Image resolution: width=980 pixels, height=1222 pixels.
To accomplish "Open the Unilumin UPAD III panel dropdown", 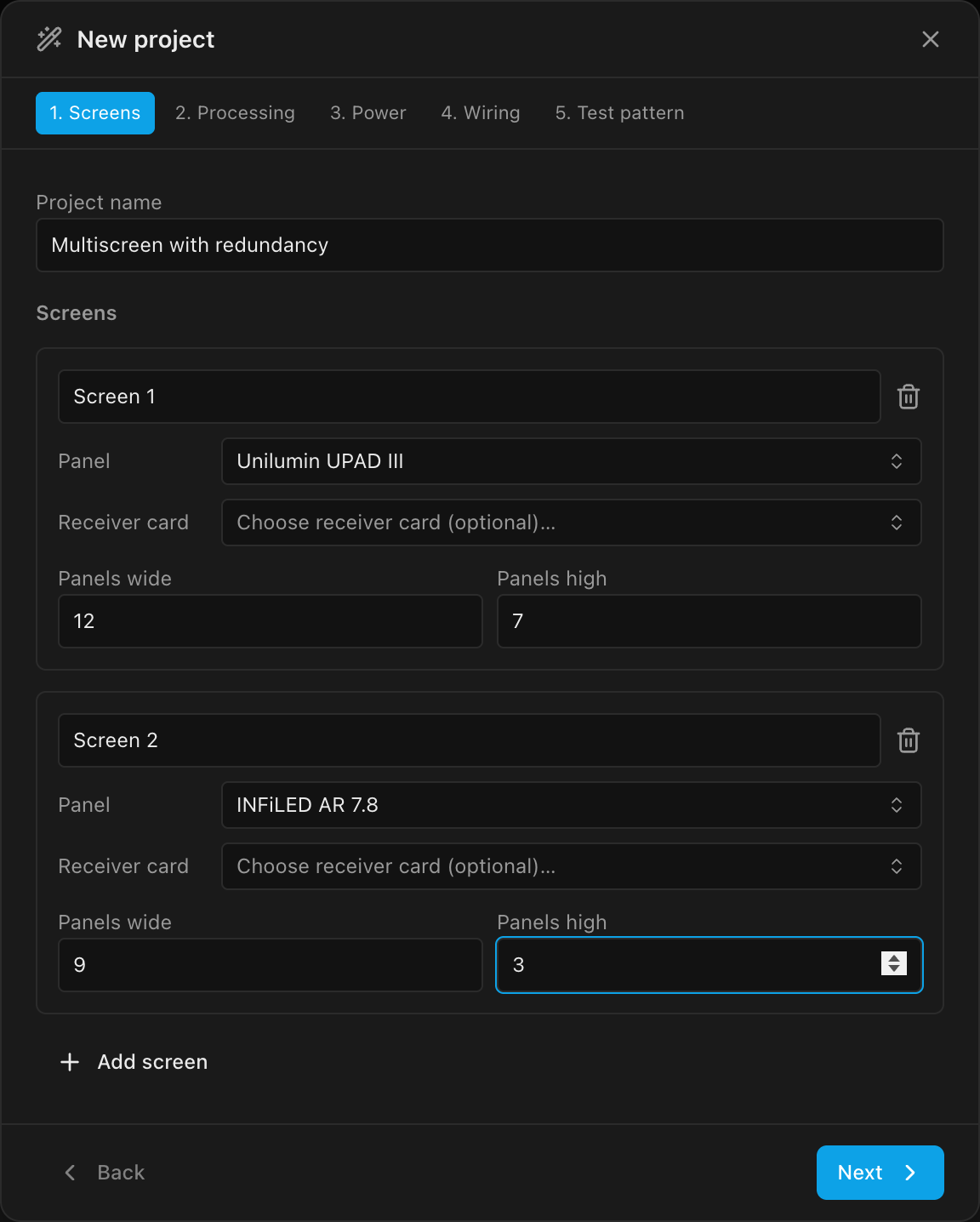I will click(572, 461).
